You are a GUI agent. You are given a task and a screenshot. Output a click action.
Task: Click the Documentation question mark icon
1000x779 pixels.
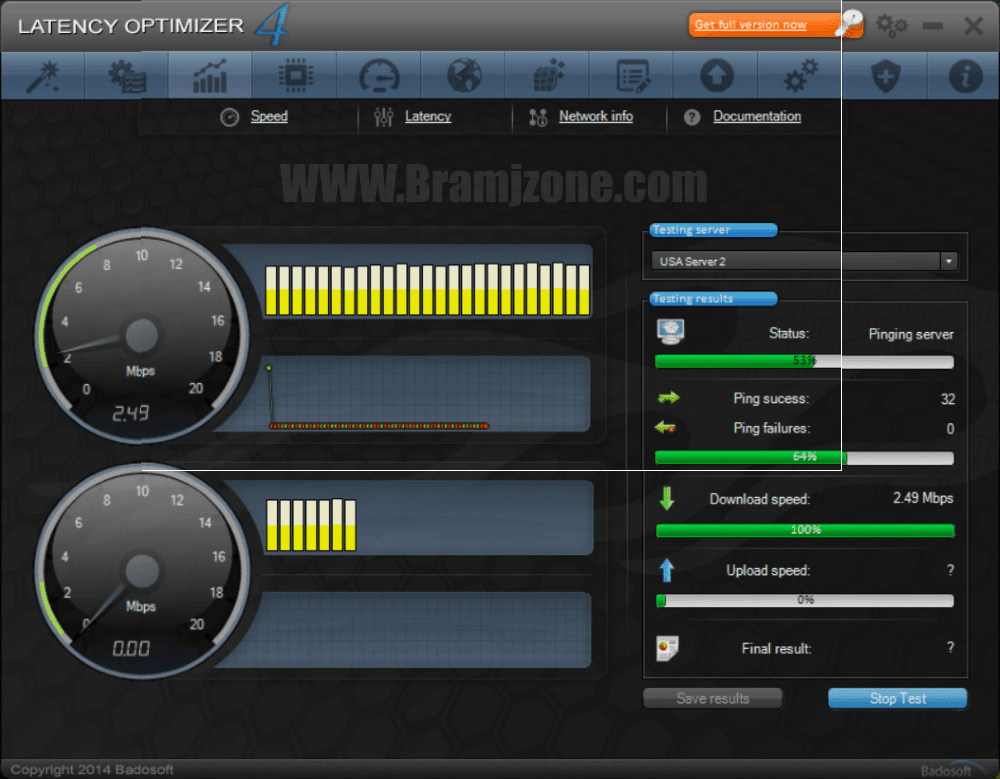tap(692, 117)
